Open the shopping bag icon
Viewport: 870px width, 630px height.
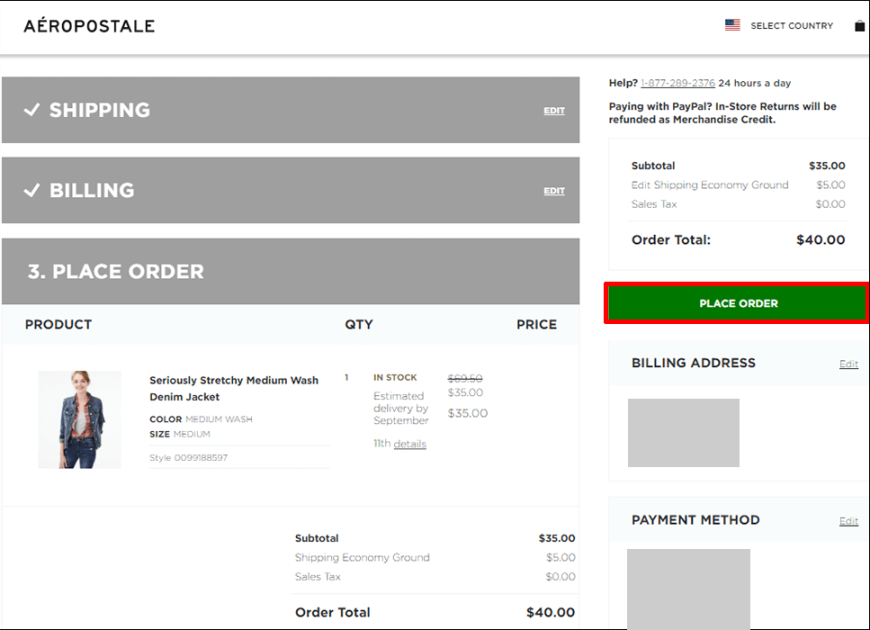point(859,26)
